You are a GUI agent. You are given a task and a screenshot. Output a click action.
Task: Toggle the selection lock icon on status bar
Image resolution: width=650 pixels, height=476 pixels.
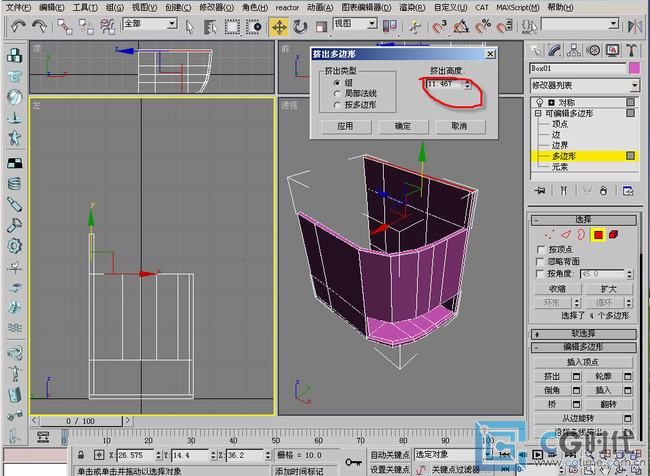pos(81,455)
